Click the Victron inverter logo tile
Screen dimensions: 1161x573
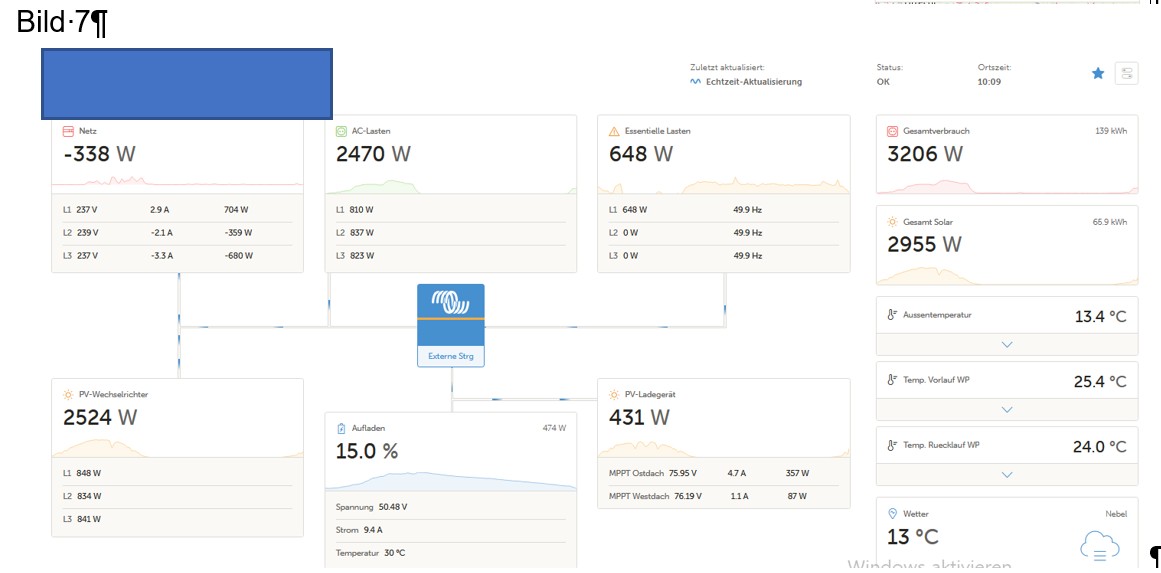point(451,301)
